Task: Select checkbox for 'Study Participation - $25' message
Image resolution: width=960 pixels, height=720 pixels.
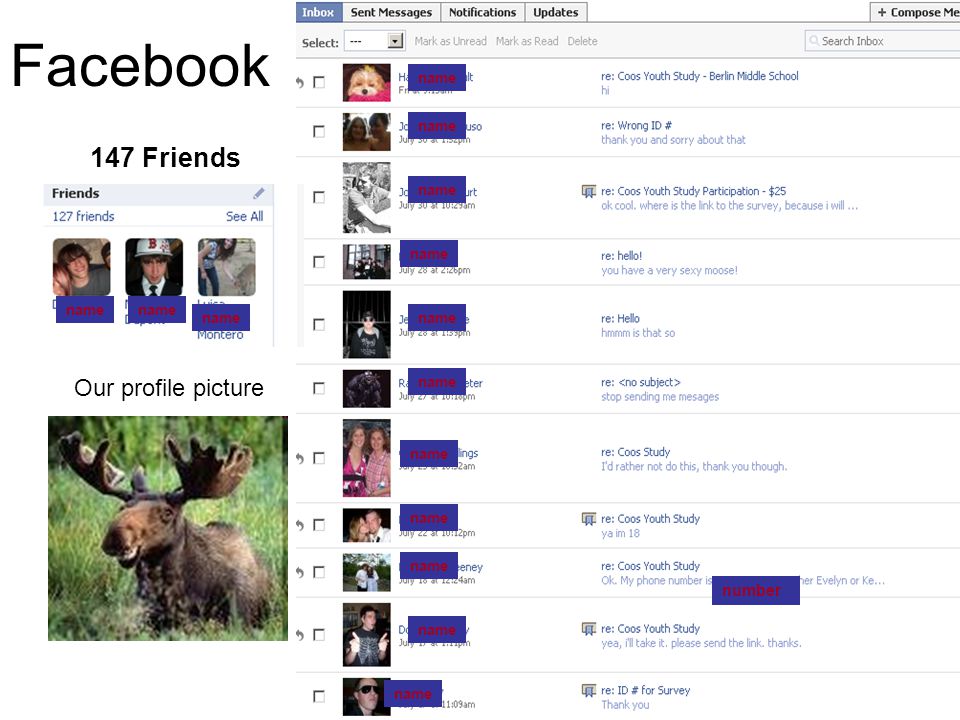Action: coord(319,197)
